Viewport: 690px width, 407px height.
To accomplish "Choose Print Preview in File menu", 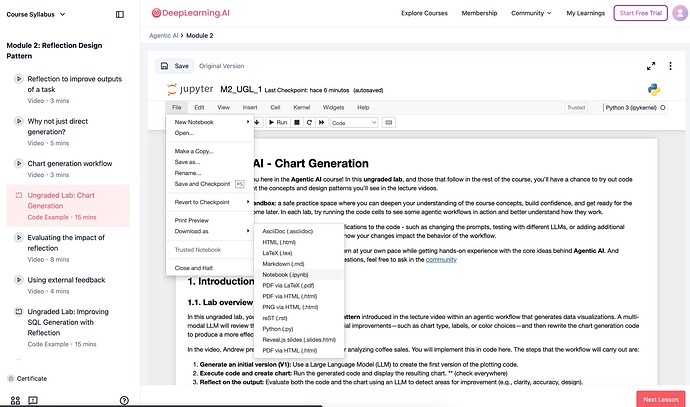I will tap(210, 220).
